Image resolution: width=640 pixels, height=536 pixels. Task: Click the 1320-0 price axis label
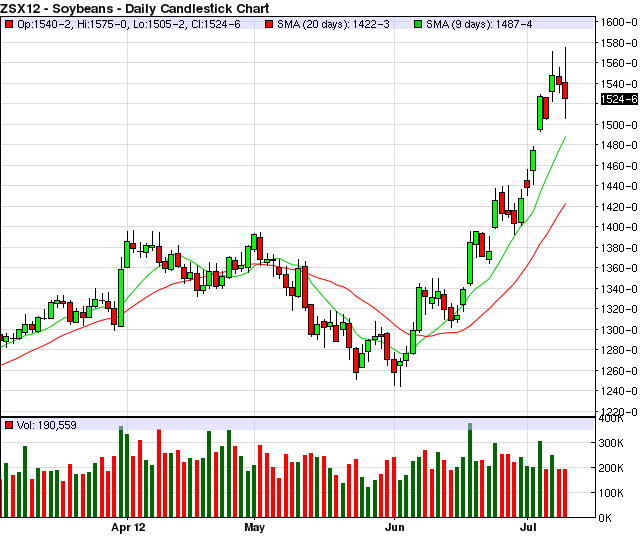(x=619, y=309)
